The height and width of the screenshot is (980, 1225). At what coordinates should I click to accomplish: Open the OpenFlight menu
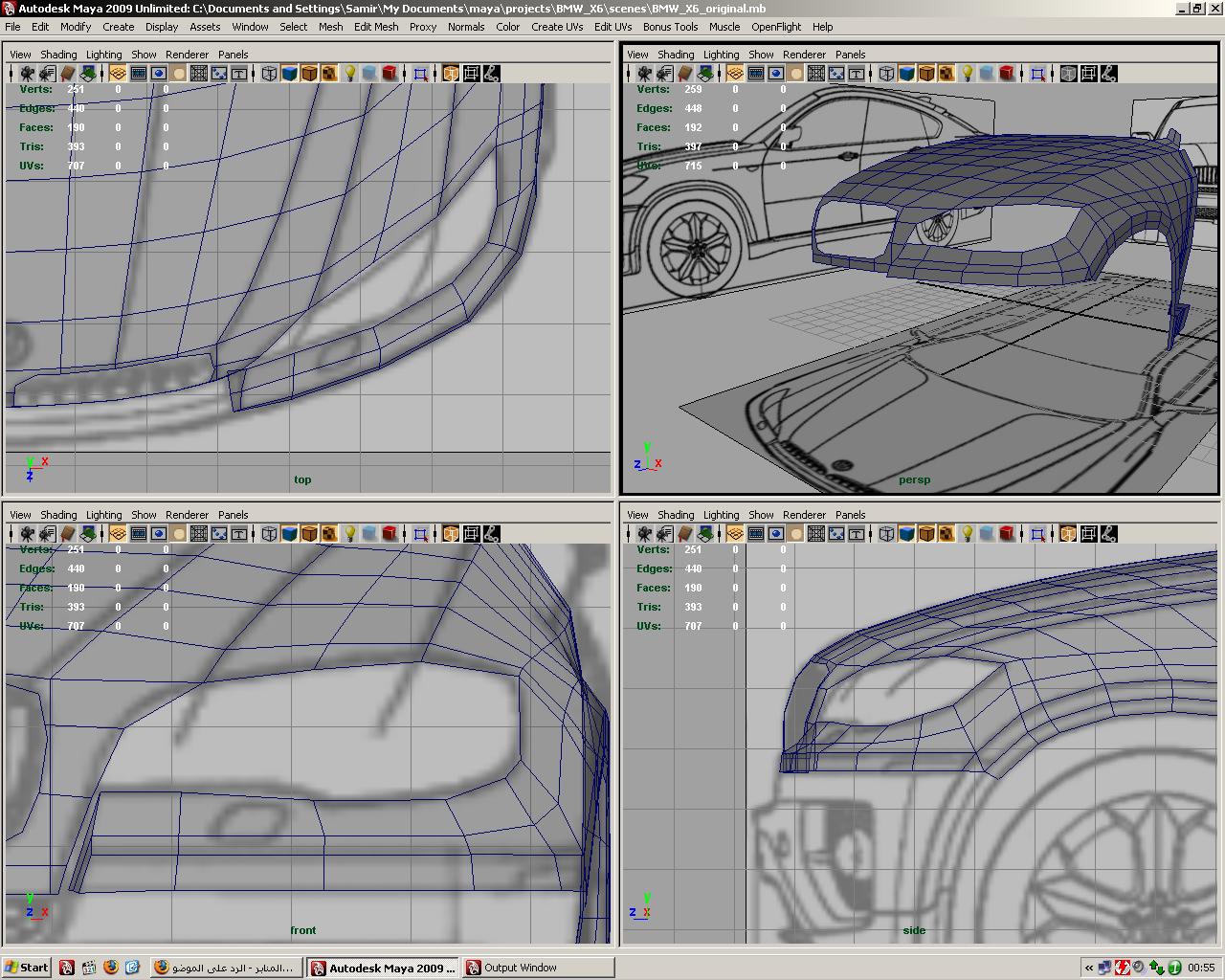[776, 27]
